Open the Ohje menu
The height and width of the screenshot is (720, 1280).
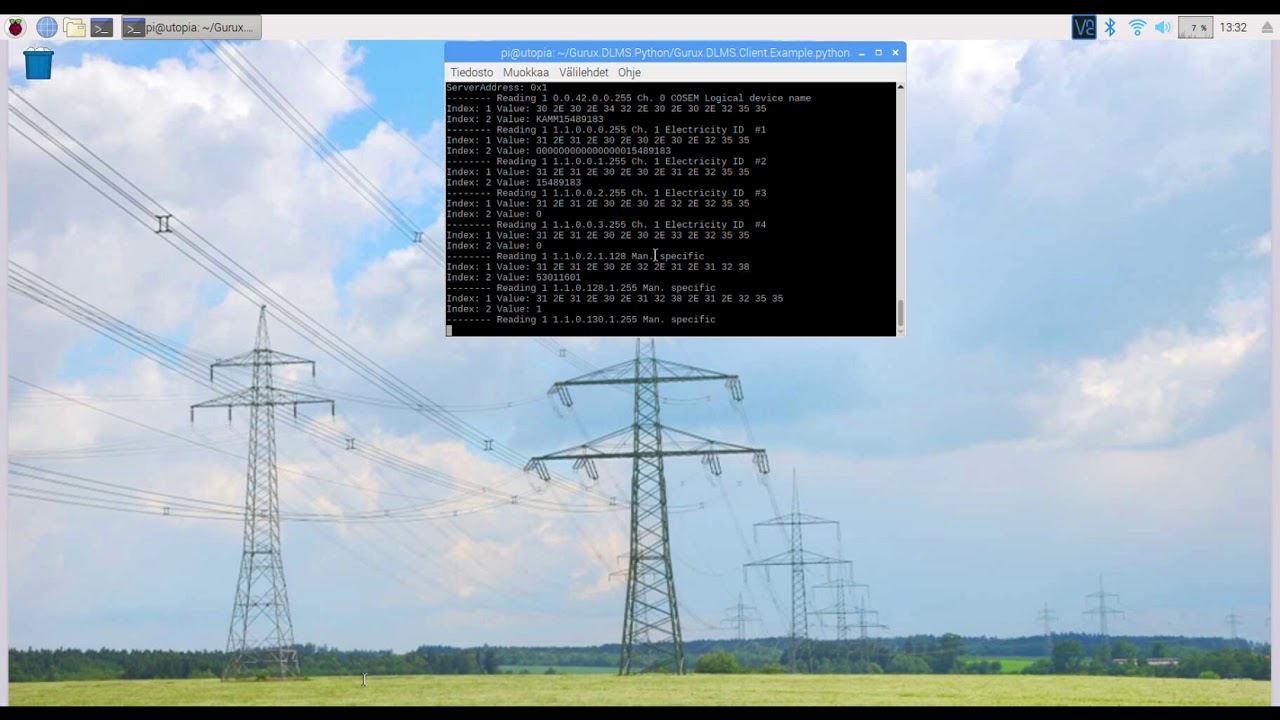pos(629,72)
